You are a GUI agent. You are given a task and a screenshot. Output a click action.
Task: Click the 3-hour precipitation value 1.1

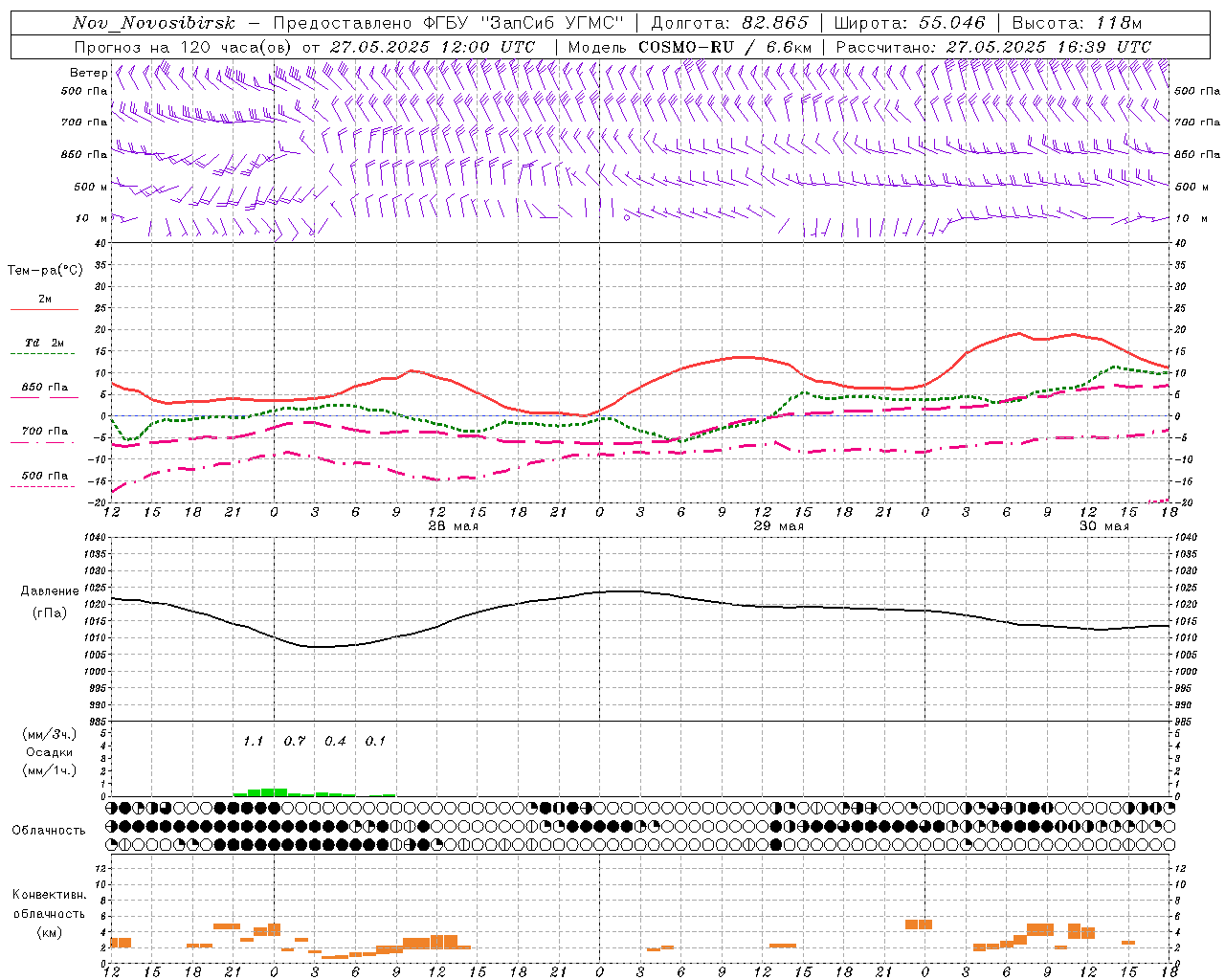point(253,741)
